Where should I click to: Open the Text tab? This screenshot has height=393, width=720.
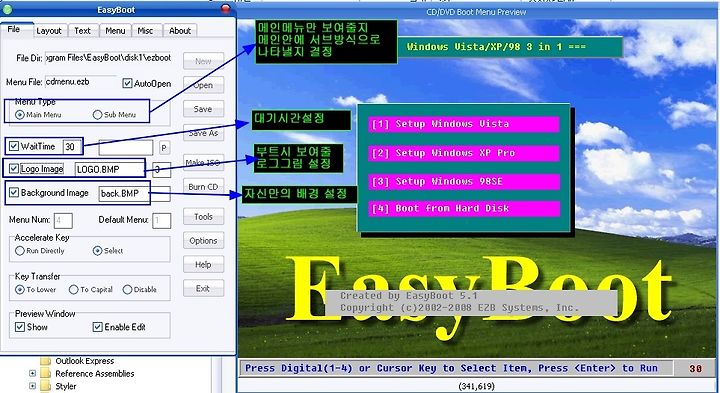click(x=83, y=30)
